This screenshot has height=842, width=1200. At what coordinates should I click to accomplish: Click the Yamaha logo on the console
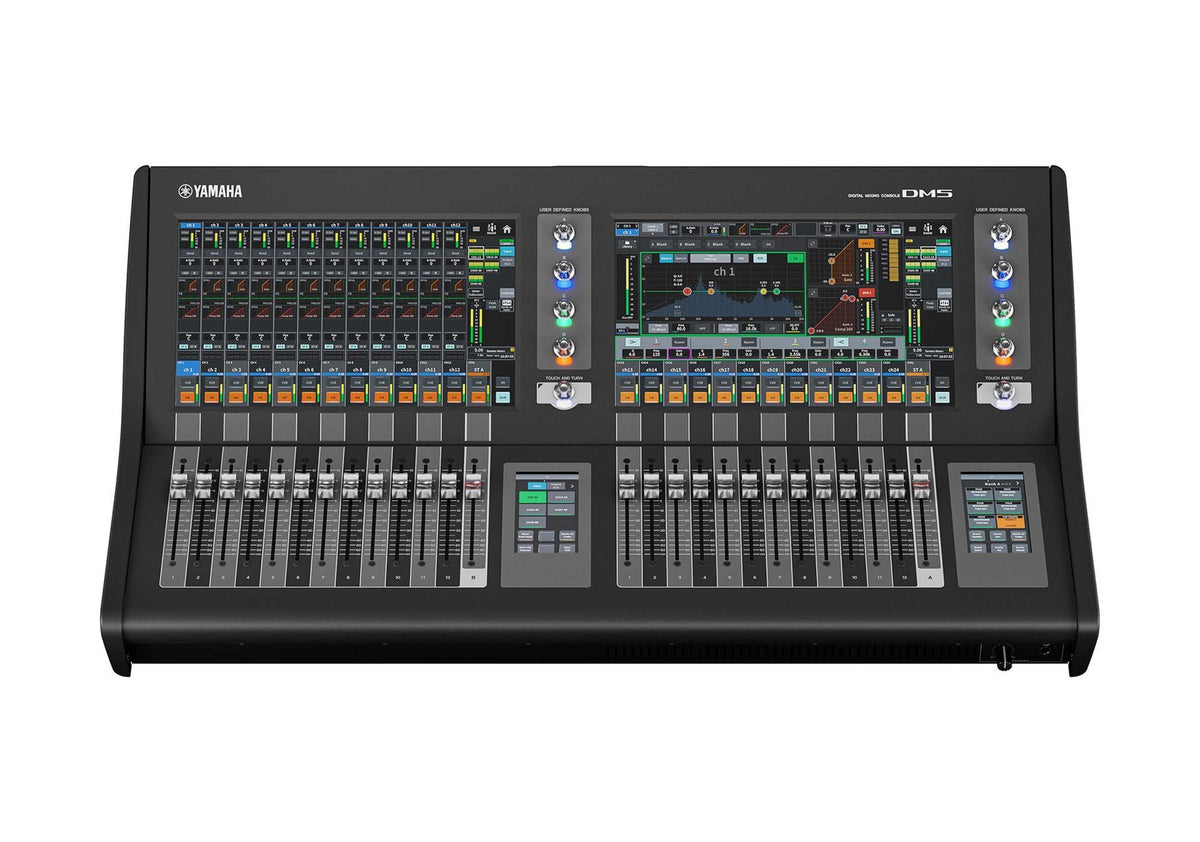pyautogui.click(x=211, y=192)
